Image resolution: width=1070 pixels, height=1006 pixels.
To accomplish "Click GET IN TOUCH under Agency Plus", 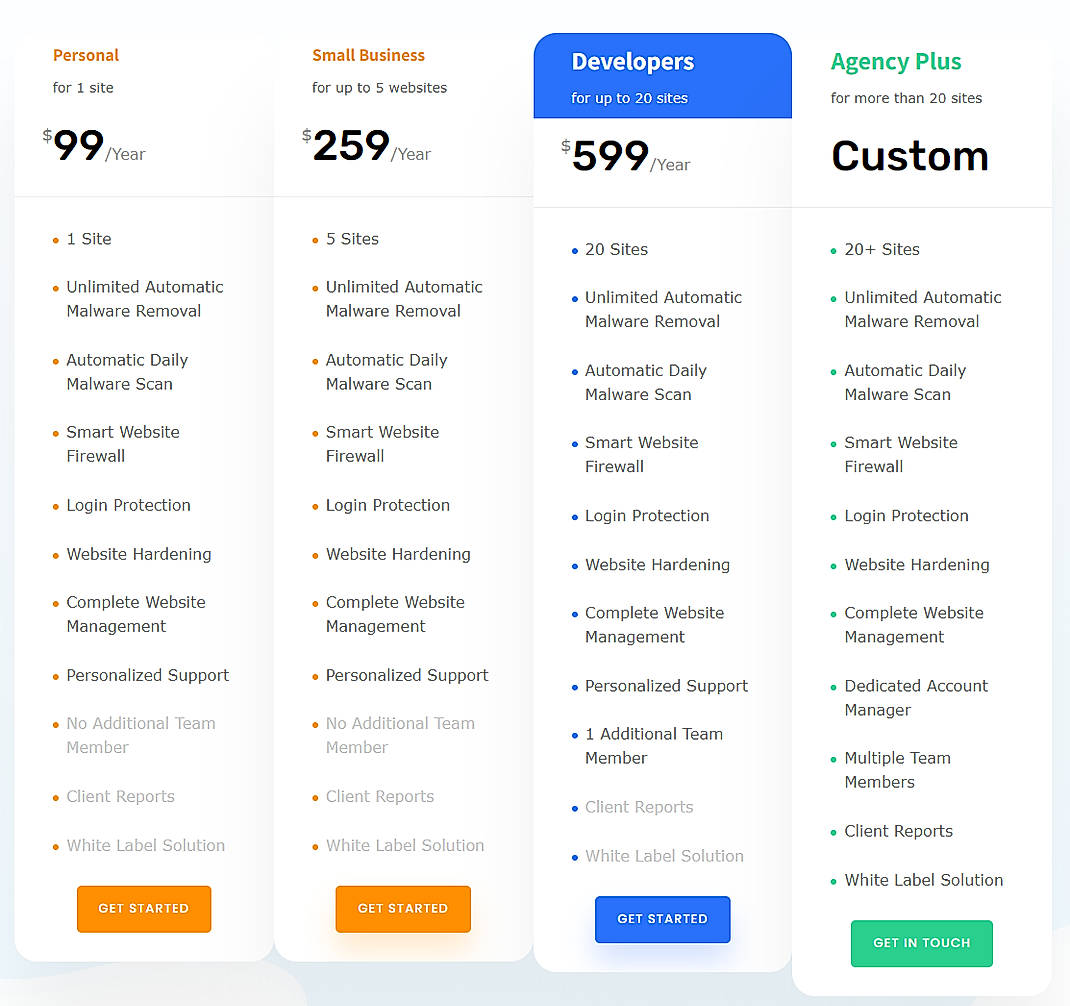I will pyautogui.click(x=921, y=942).
